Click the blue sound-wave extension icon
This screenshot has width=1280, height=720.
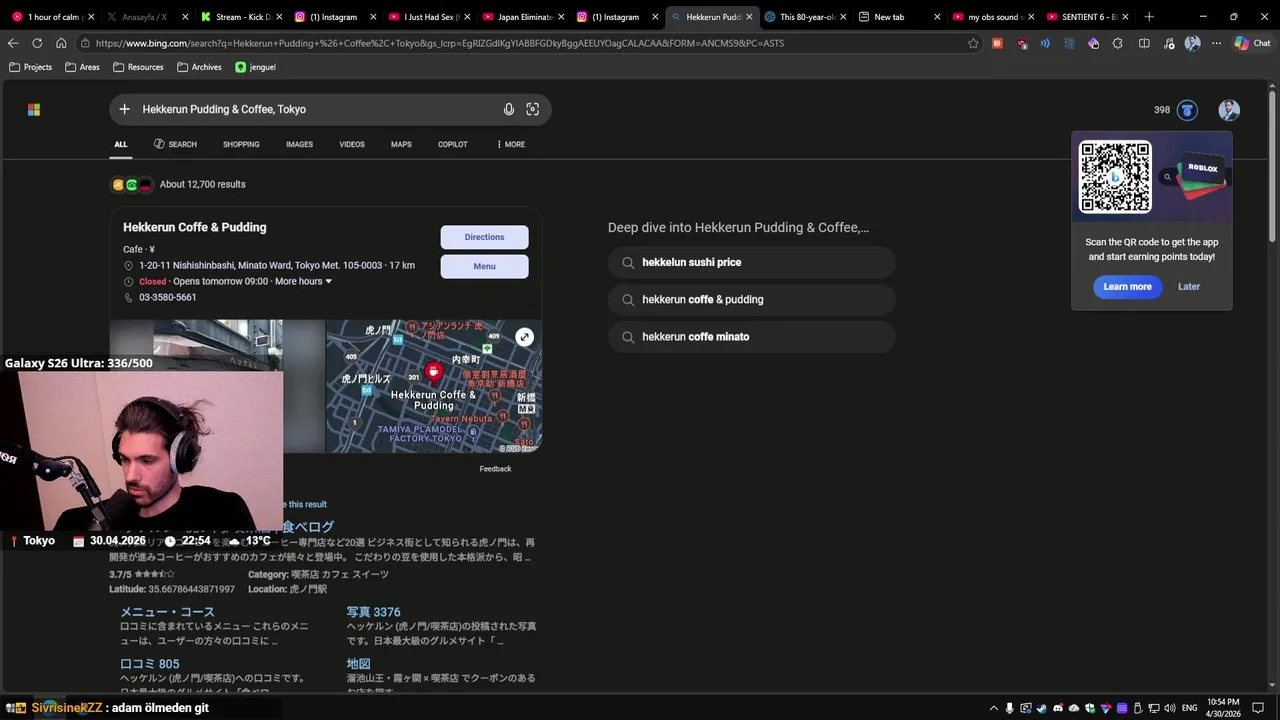(1045, 43)
